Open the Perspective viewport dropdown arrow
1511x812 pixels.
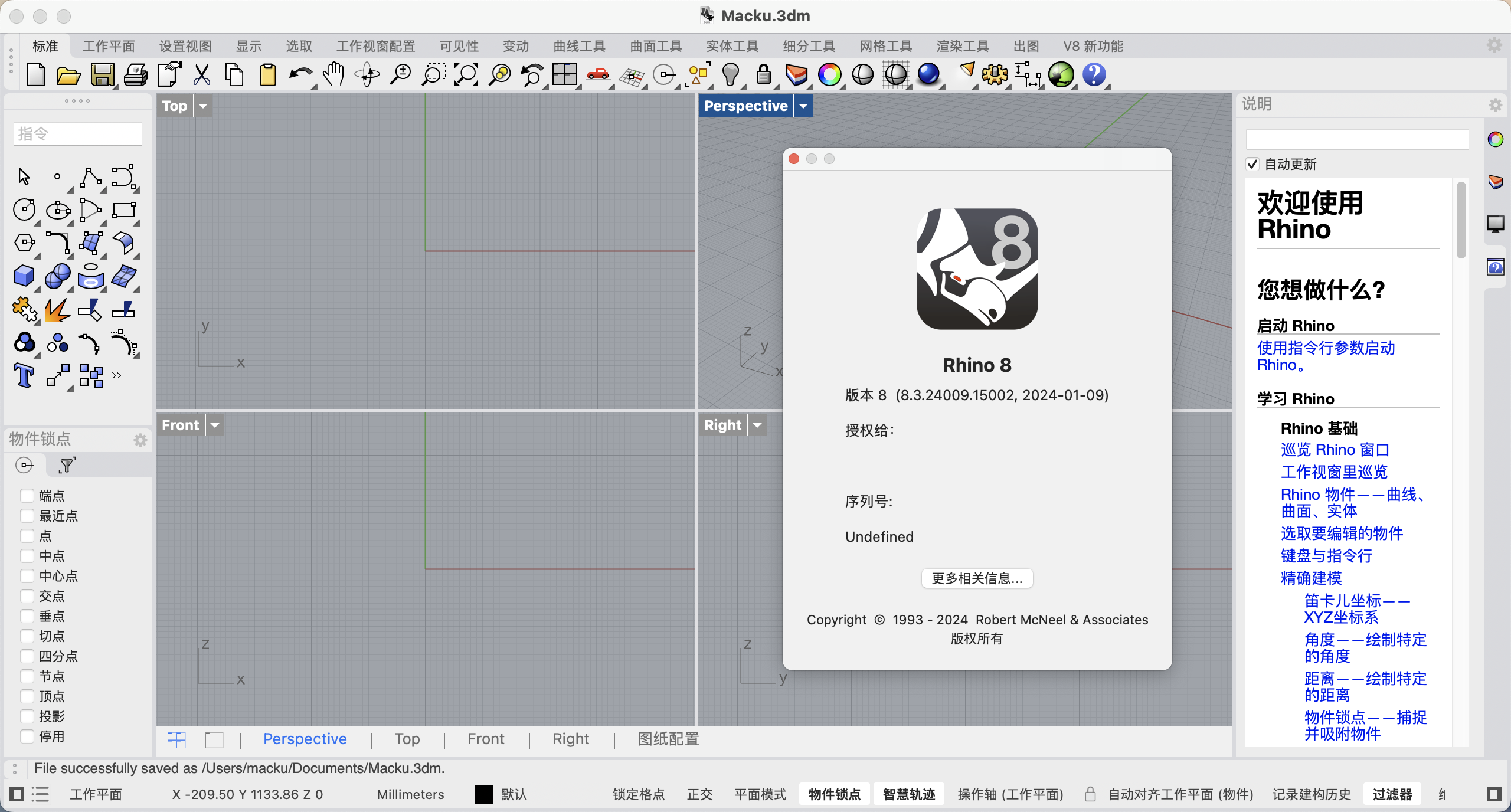[803, 106]
